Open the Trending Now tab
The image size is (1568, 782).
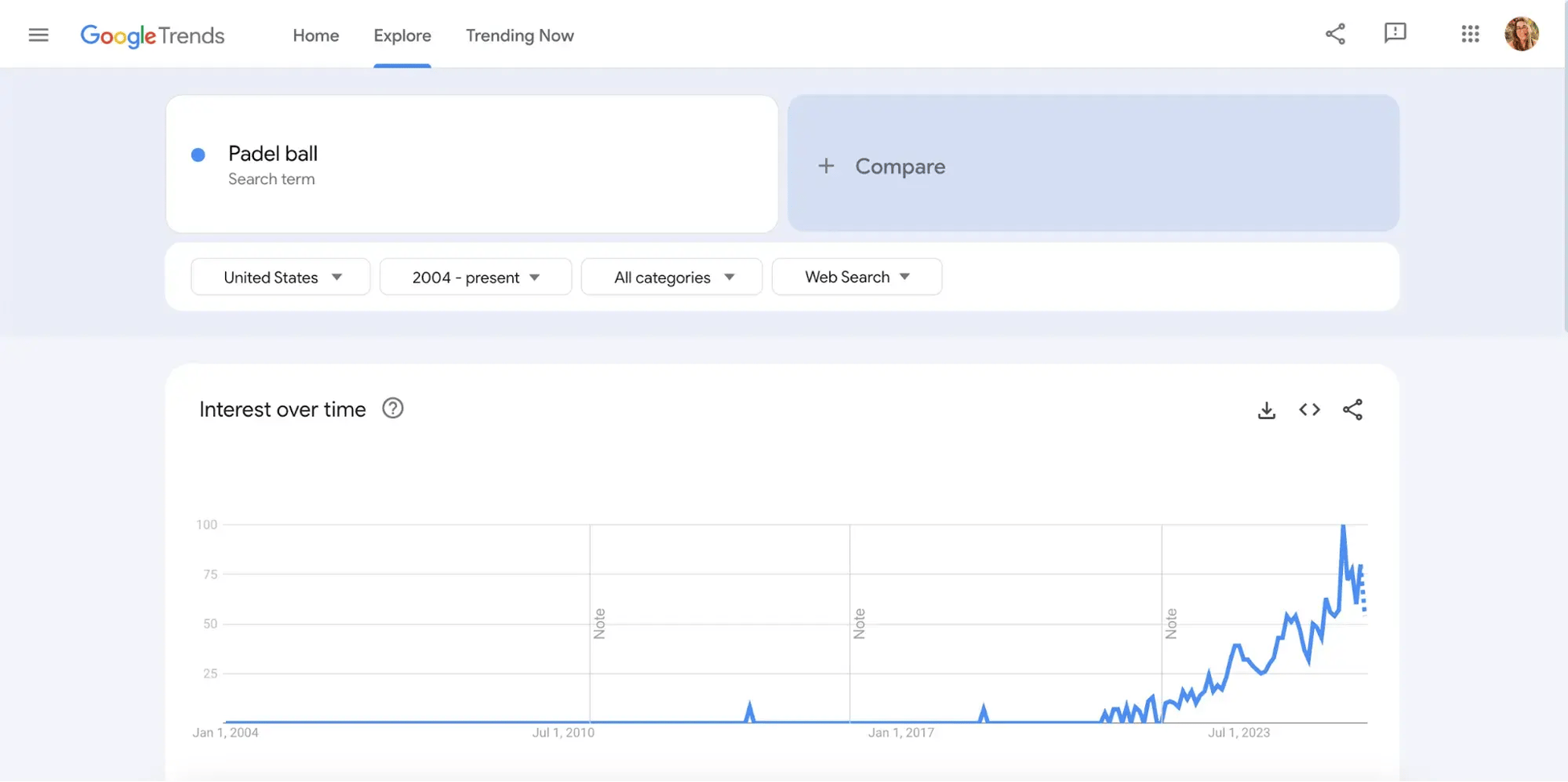[519, 35]
